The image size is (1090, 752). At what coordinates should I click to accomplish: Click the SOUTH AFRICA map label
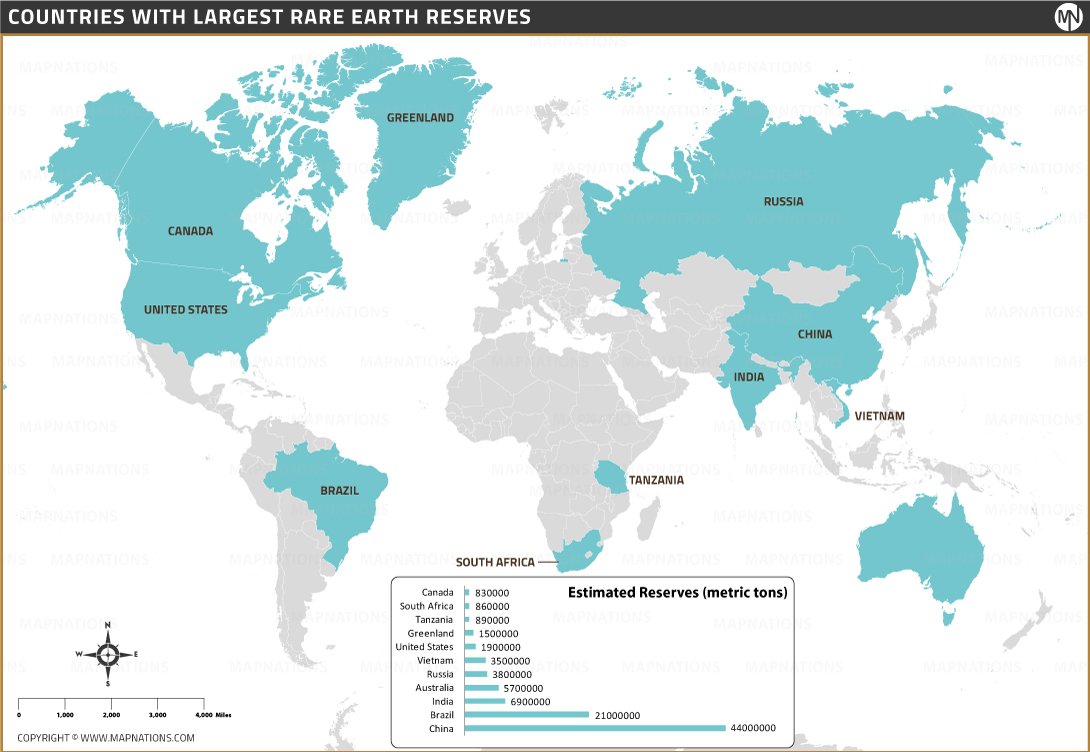pyautogui.click(x=495, y=562)
